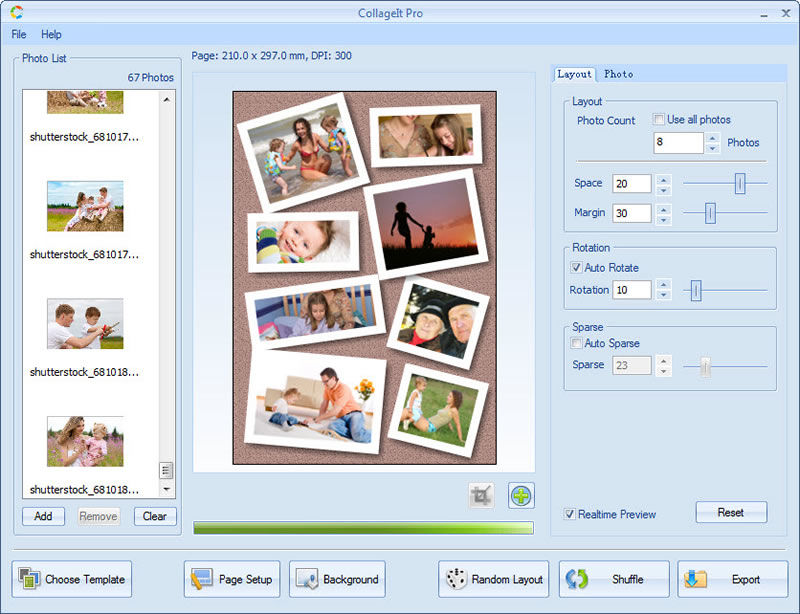Click the green plus add icon
Image resolution: width=800 pixels, height=614 pixels.
(521, 496)
